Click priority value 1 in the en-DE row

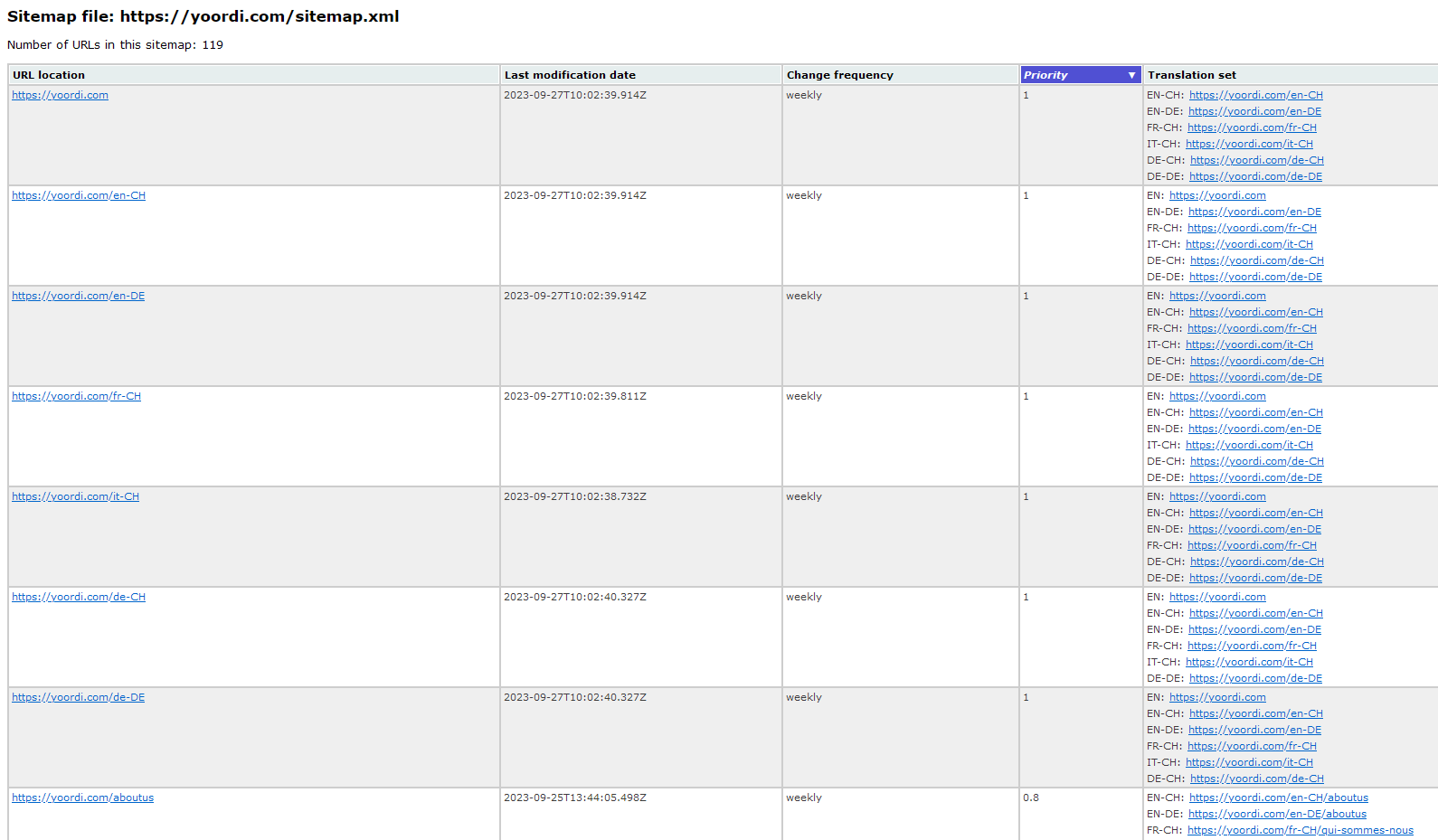coord(1026,296)
